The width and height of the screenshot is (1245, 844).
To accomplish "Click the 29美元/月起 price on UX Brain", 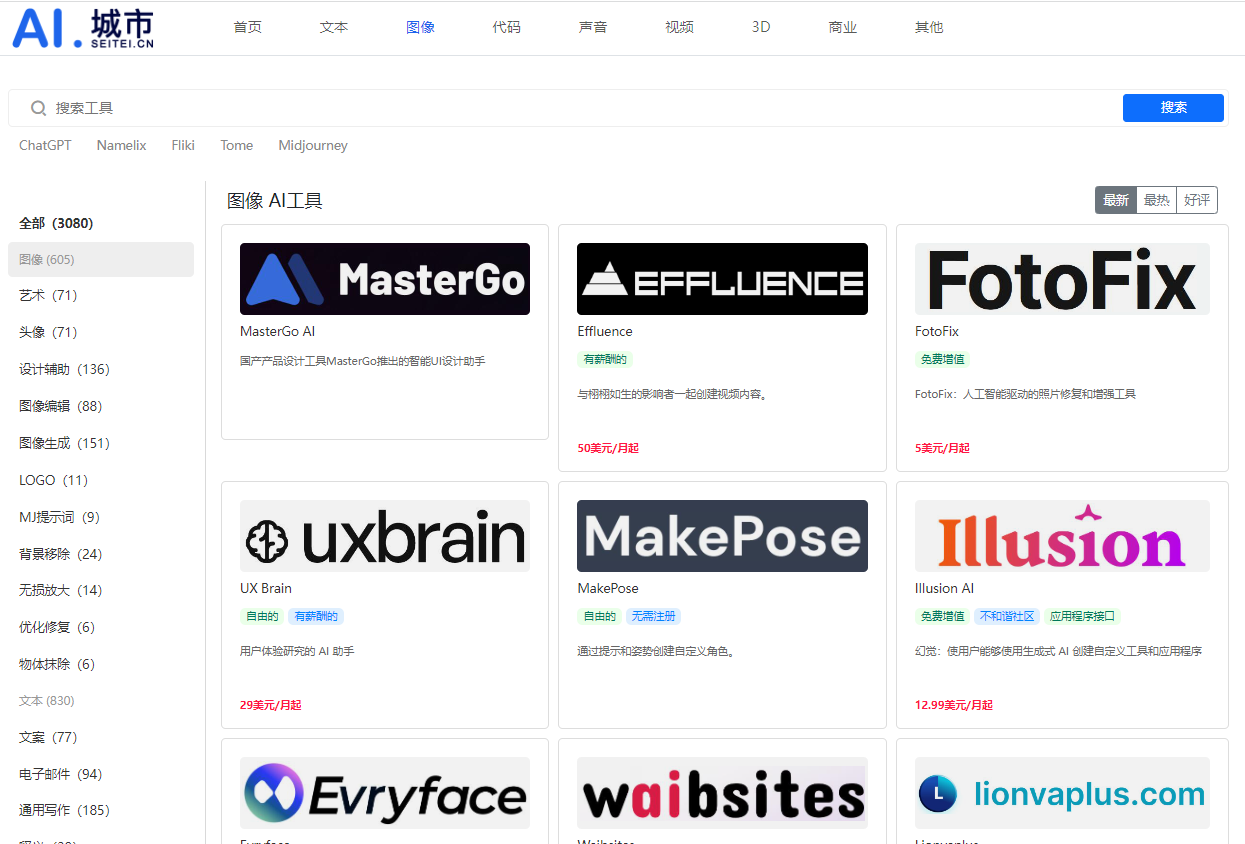I will [x=271, y=705].
